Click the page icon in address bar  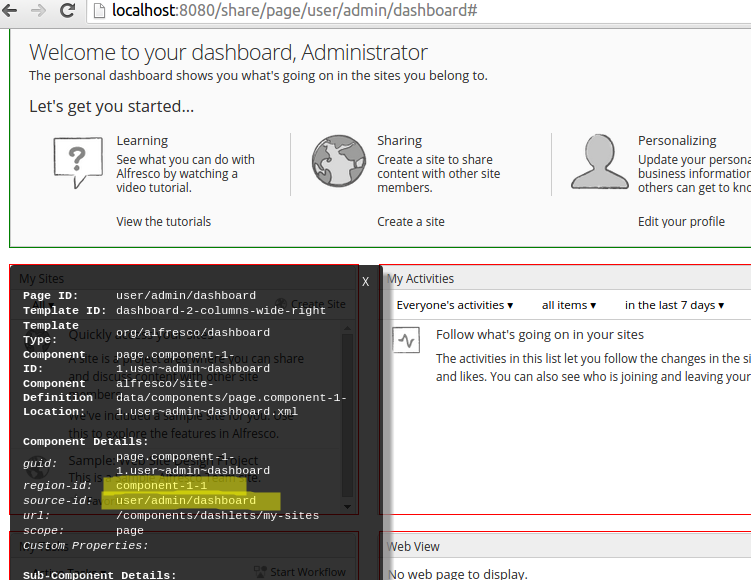click(99, 11)
